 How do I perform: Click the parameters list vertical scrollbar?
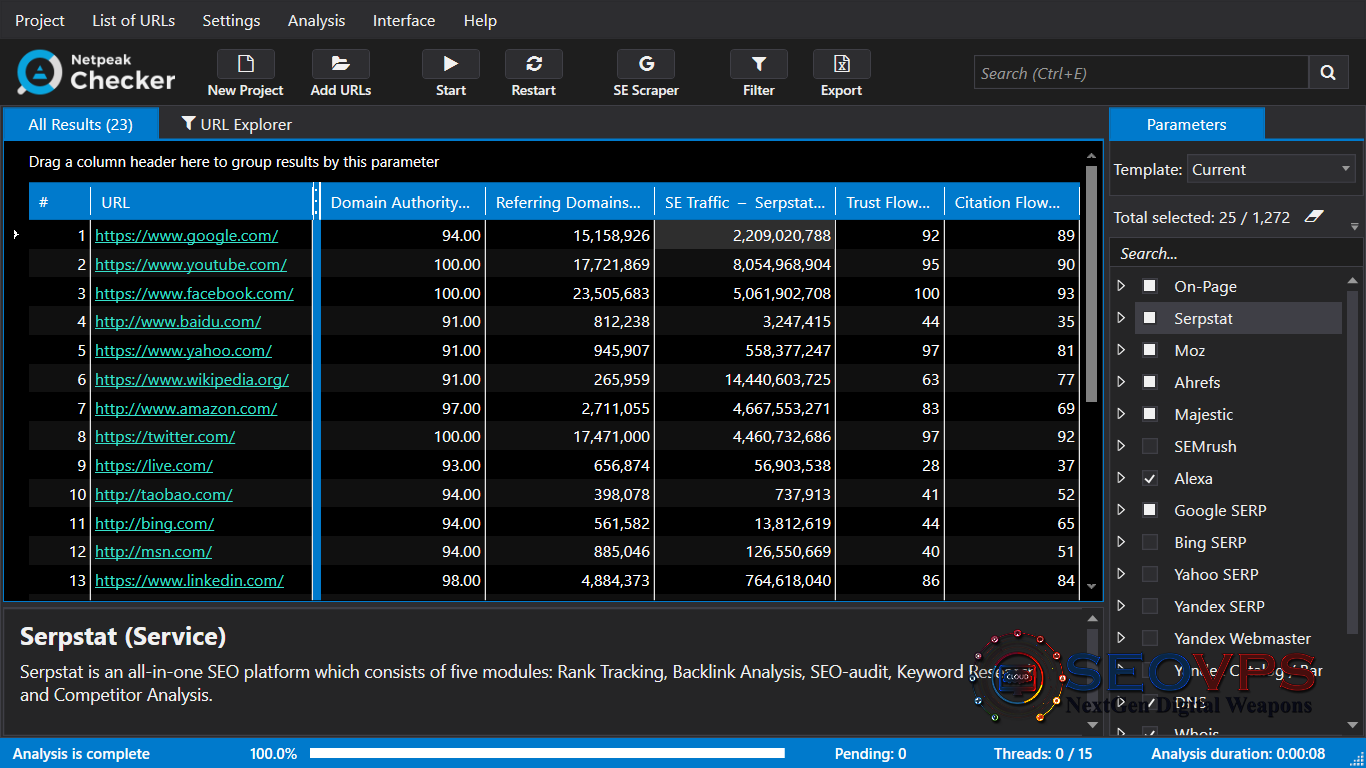coord(1354,460)
